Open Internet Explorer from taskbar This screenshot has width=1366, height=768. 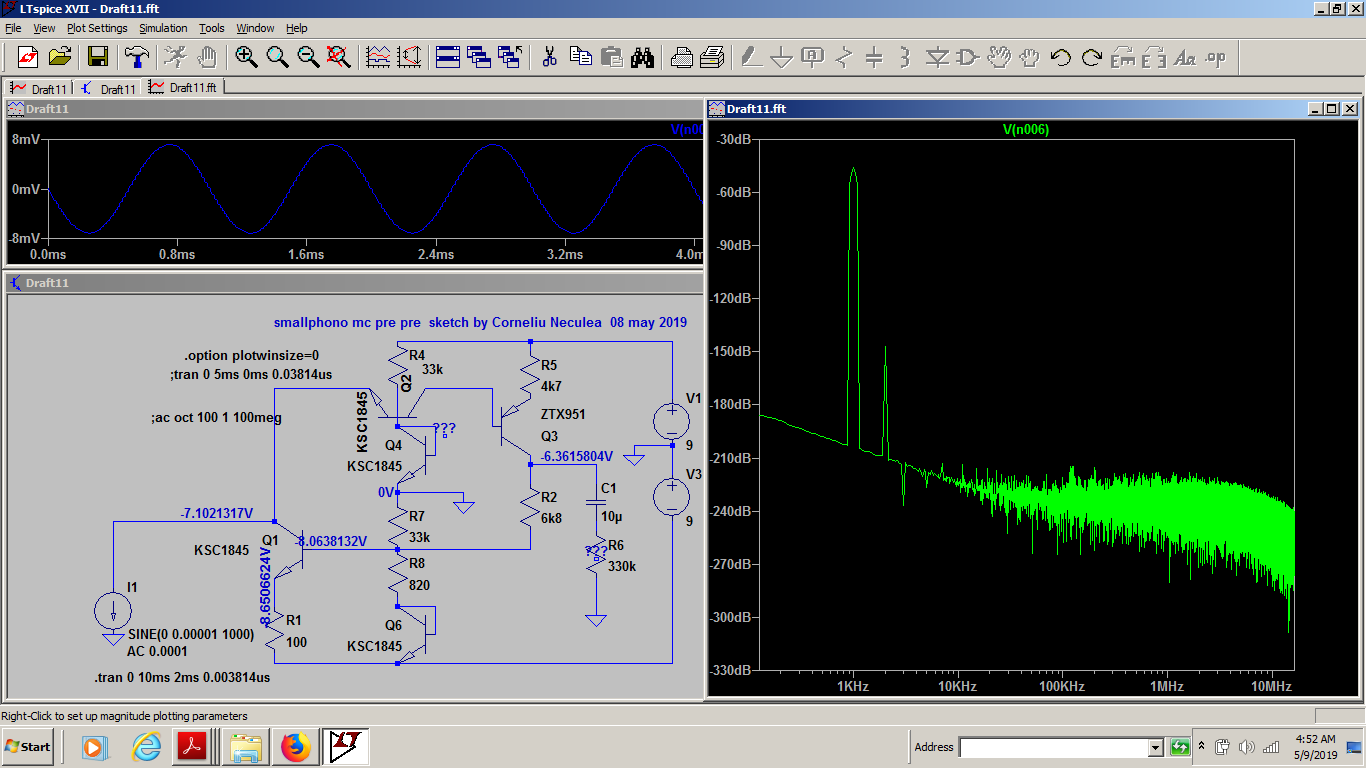coord(147,747)
